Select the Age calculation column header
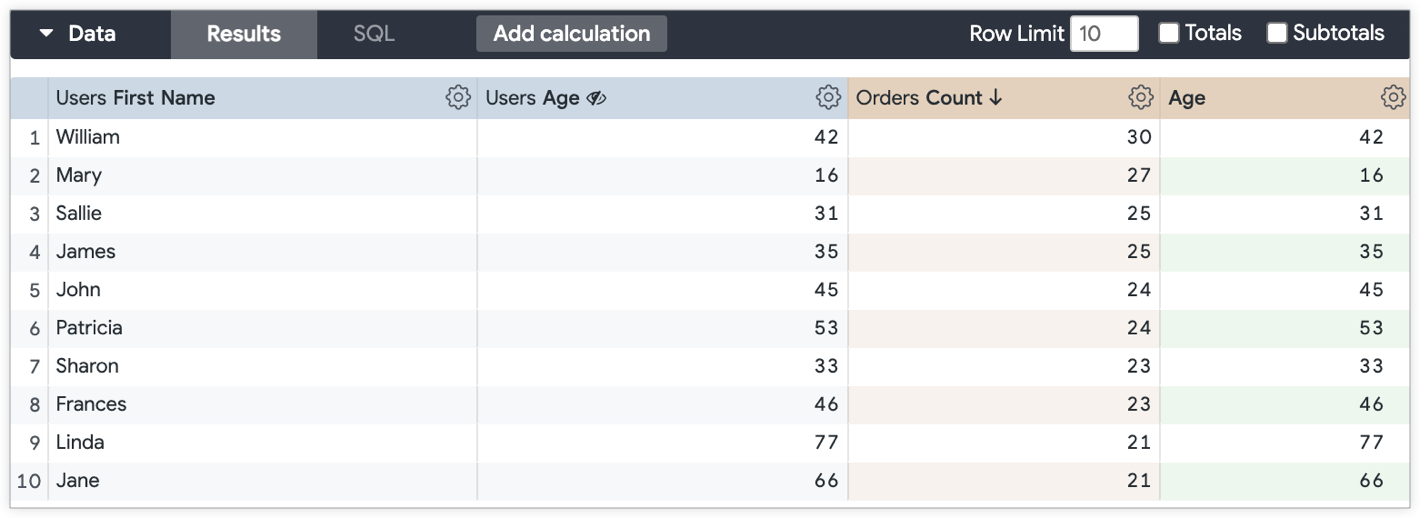The height and width of the screenshot is (518, 1420). tap(1187, 98)
